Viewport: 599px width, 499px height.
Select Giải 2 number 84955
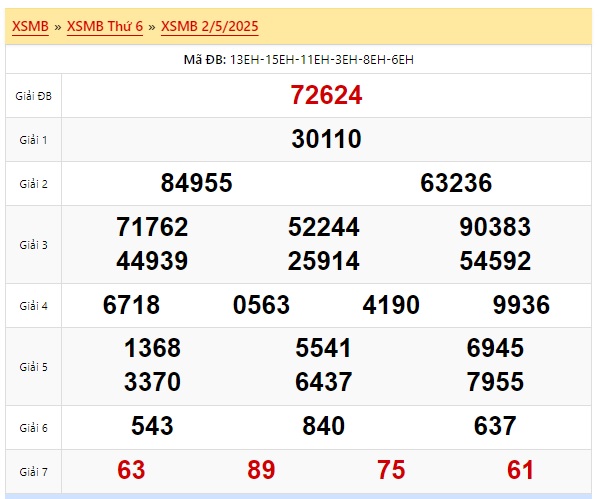pyautogui.click(x=196, y=183)
